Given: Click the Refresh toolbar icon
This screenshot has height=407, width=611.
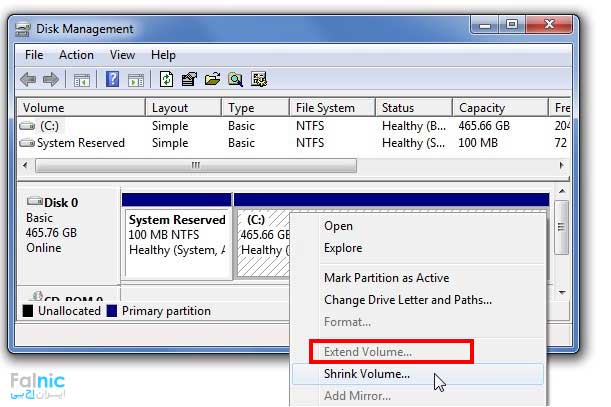Looking at the screenshot, I should (x=166, y=79).
